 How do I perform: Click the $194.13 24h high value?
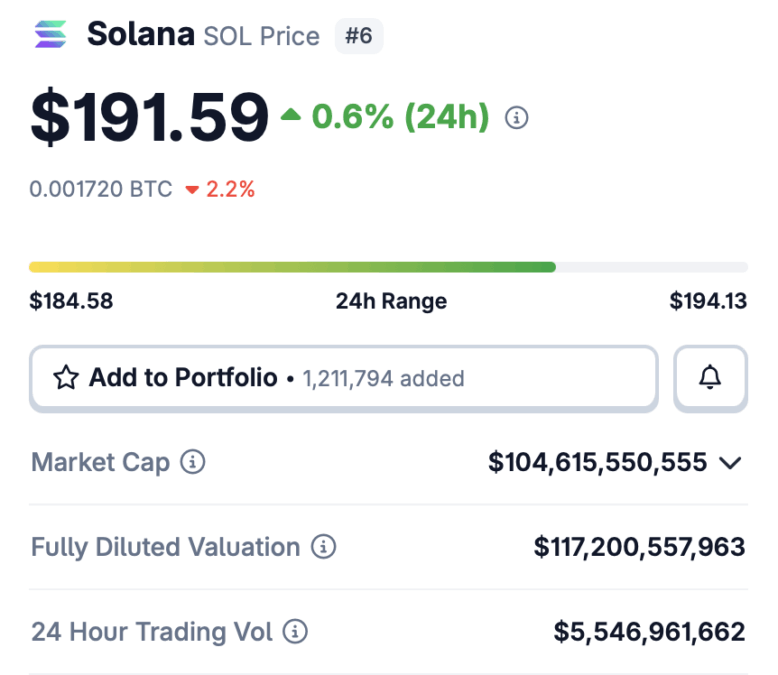coord(708,301)
